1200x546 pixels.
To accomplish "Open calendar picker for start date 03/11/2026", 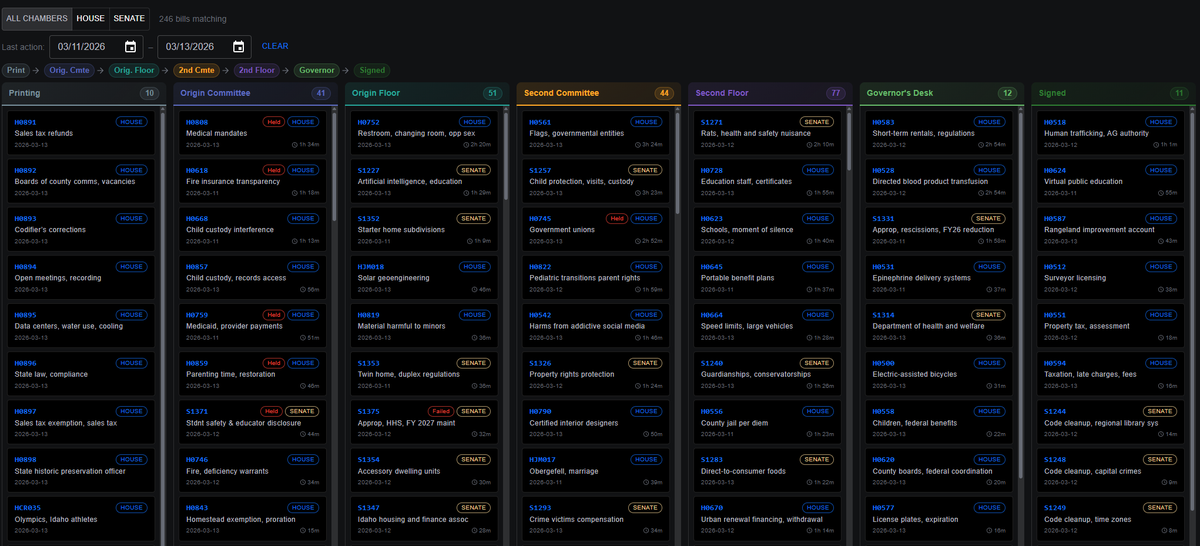I will pyautogui.click(x=130, y=46).
